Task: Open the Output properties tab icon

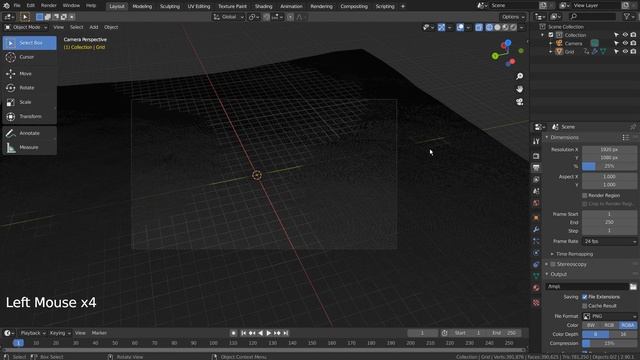Action: (x=536, y=168)
